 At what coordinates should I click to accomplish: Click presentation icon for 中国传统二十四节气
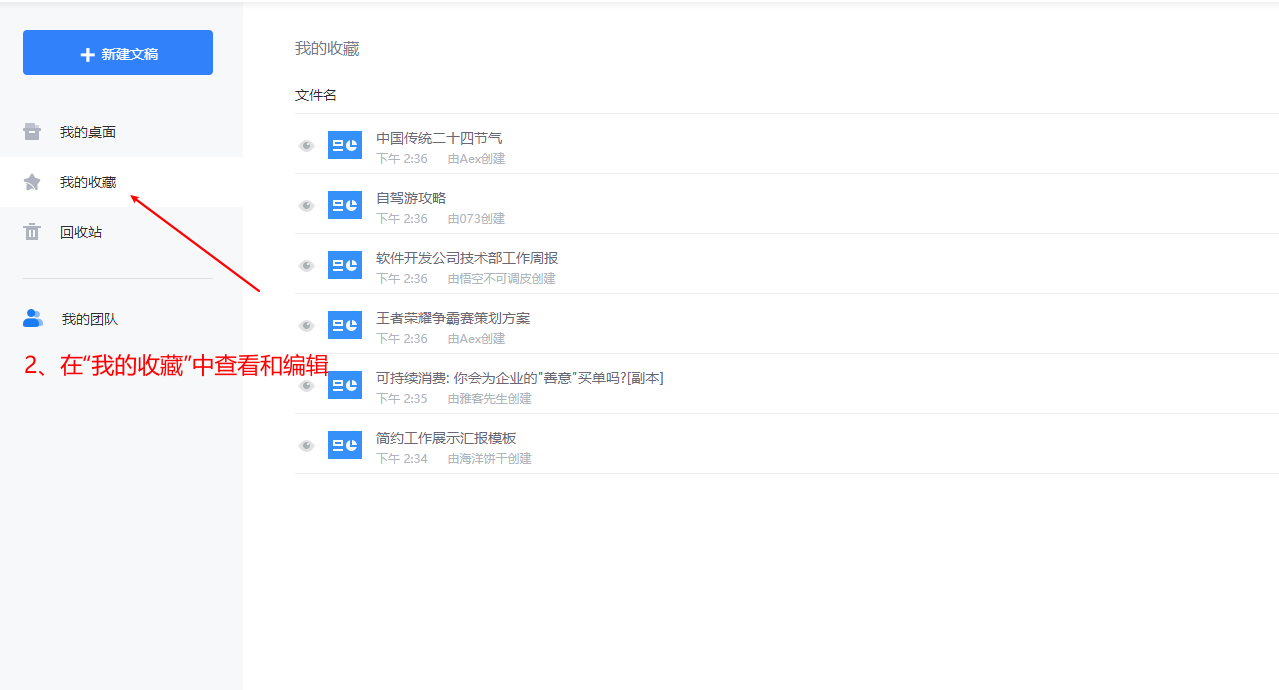pyautogui.click(x=345, y=146)
